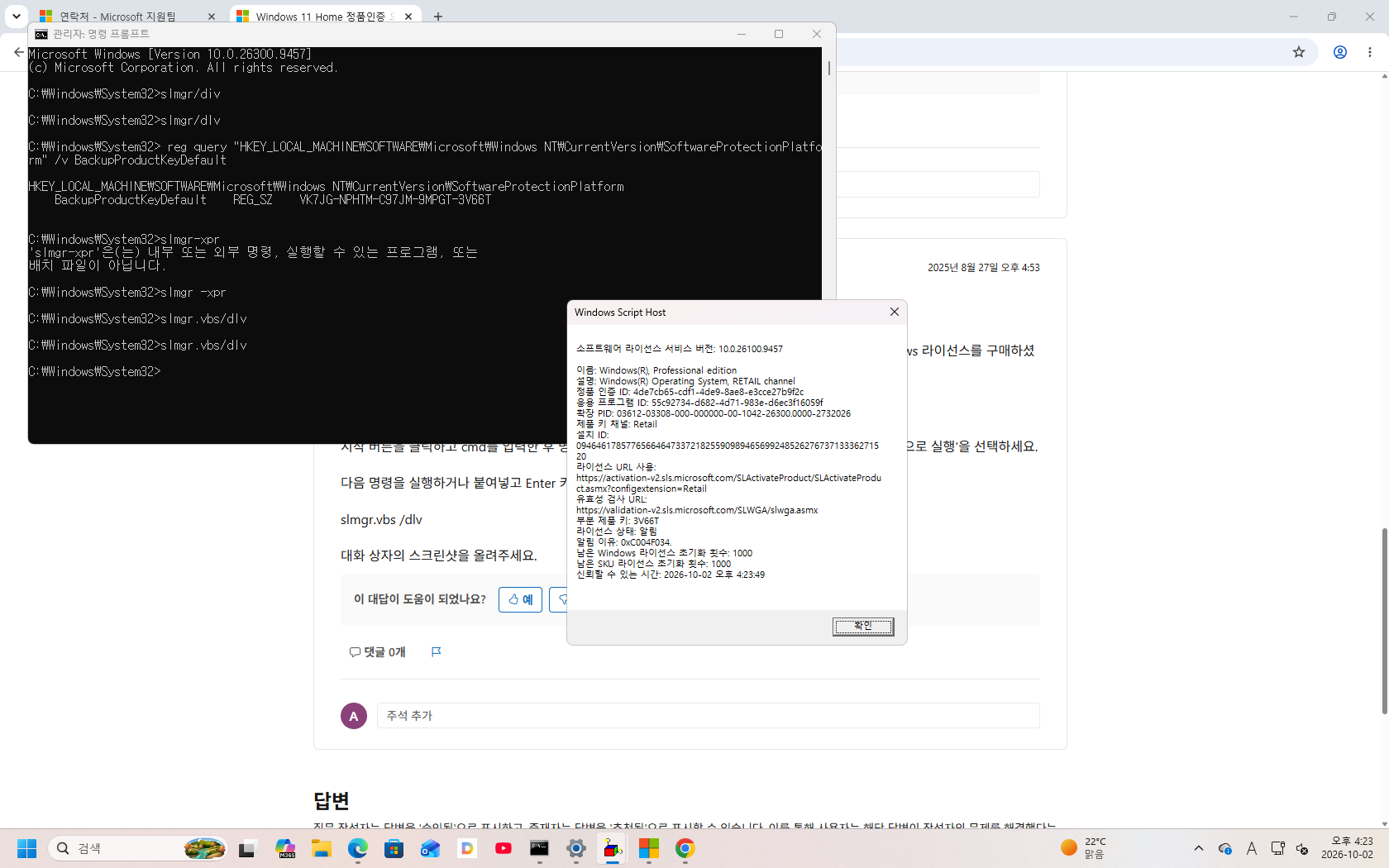Viewport: 1389px width, 868px height.
Task: Click the 2025년 8월 27일 오후 4:53 timestamp
Action: coord(983,268)
